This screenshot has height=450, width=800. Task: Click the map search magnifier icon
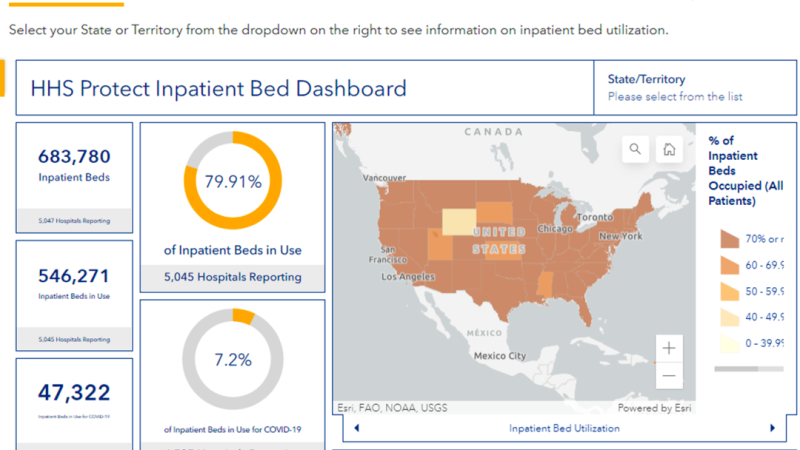(635, 150)
